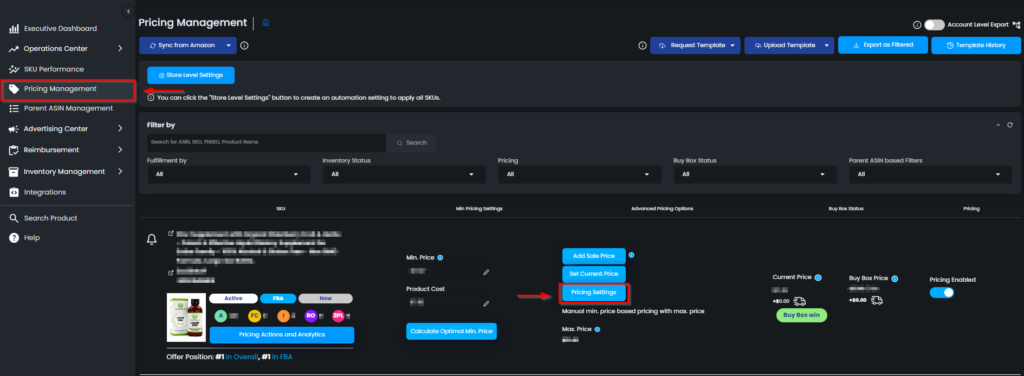Click the green A badge icon
The height and width of the screenshot is (376, 1024).
(221, 316)
